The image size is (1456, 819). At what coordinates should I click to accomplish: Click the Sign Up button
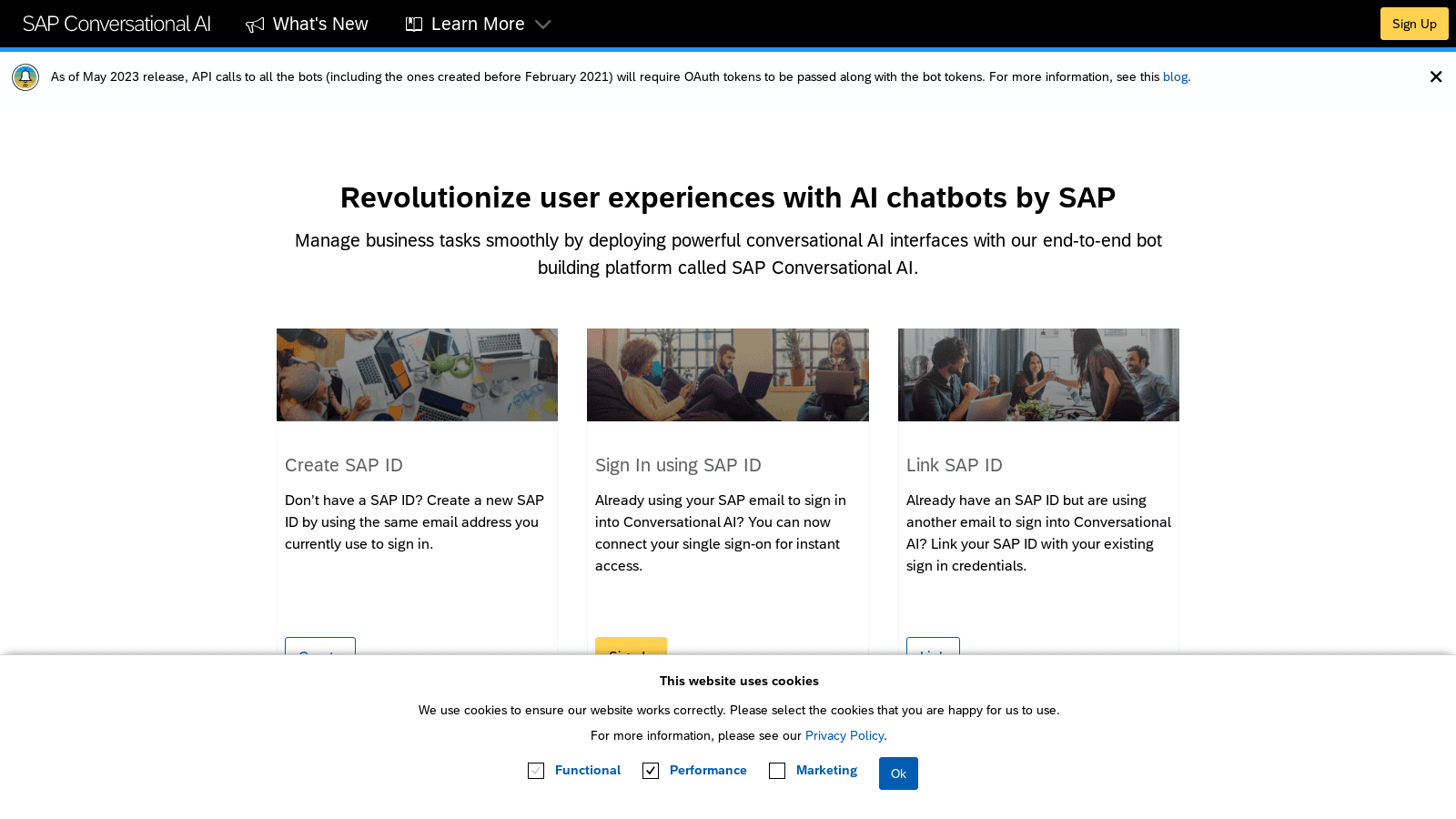click(x=1414, y=24)
